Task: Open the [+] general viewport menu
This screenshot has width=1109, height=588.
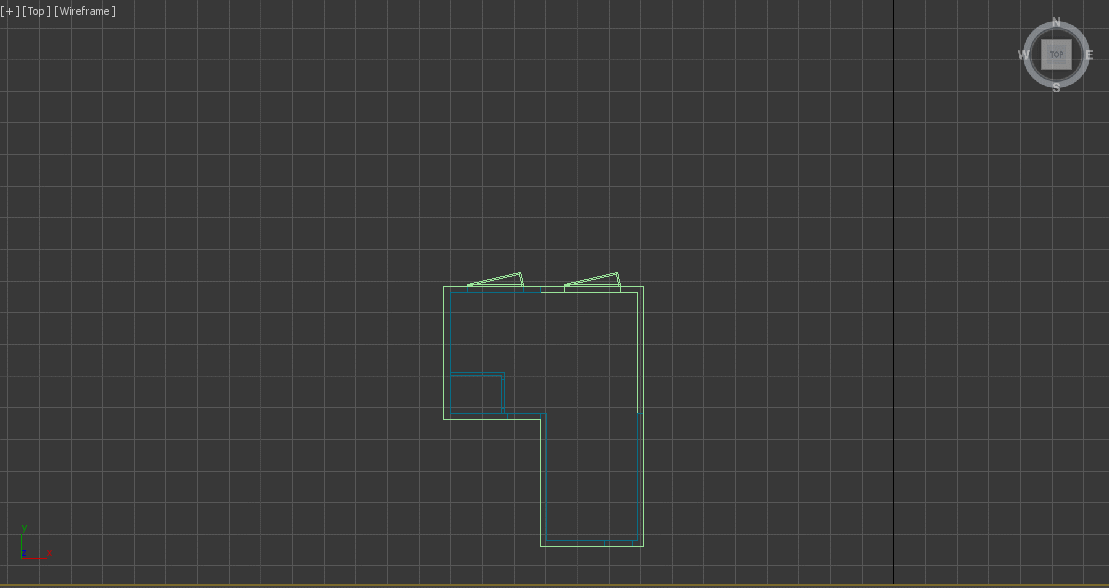Action: coord(10,12)
